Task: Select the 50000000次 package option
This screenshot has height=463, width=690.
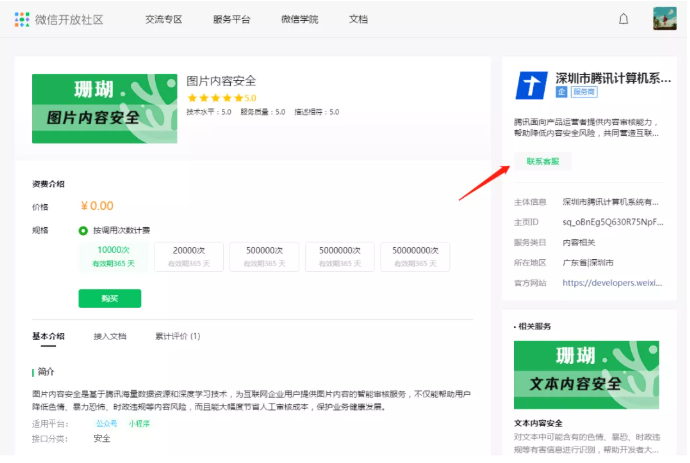Action: point(415,257)
